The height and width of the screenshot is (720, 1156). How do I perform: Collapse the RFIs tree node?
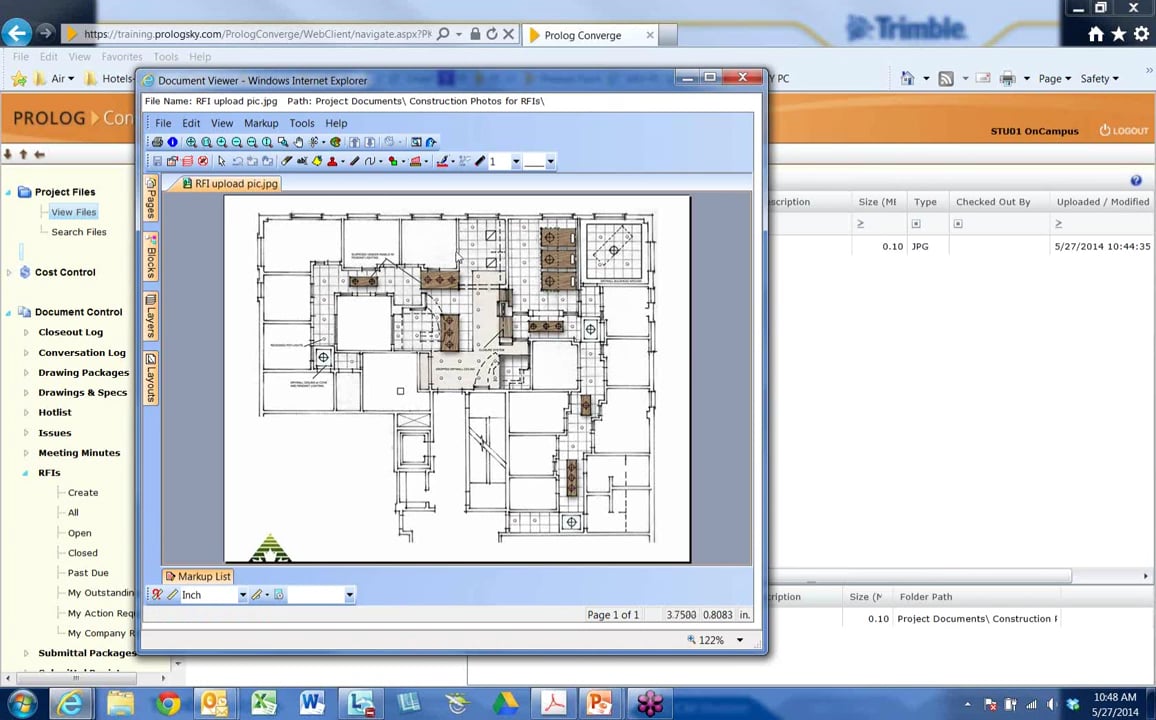click(x=26, y=473)
